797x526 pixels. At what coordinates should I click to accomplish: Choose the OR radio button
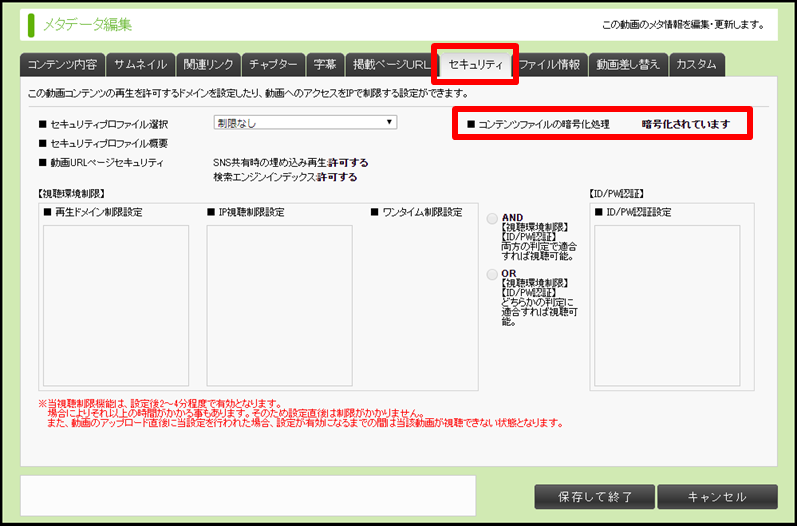pos(492,274)
